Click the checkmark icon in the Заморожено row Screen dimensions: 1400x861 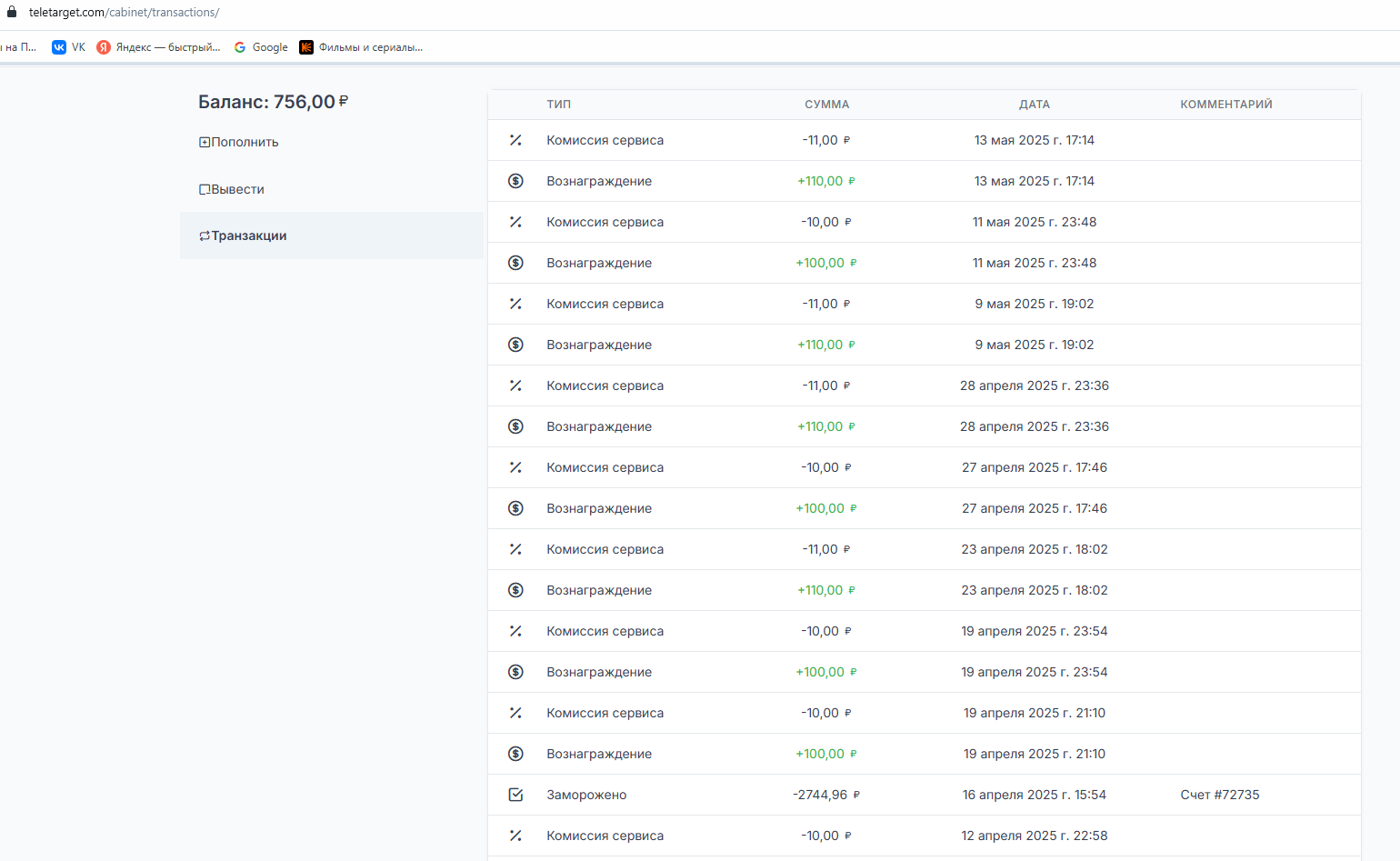pos(515,795)
